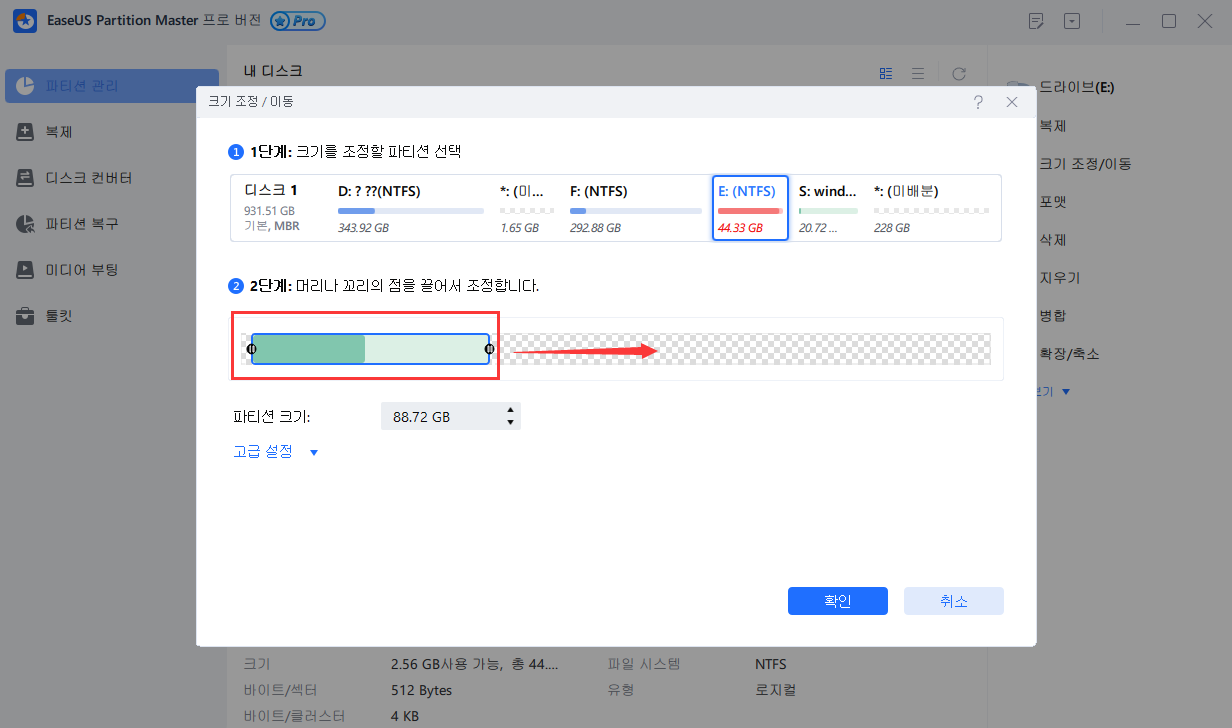1232x728 pixels.
Task: Confirm resize with the 확인 button
Action: pos(837,600)
